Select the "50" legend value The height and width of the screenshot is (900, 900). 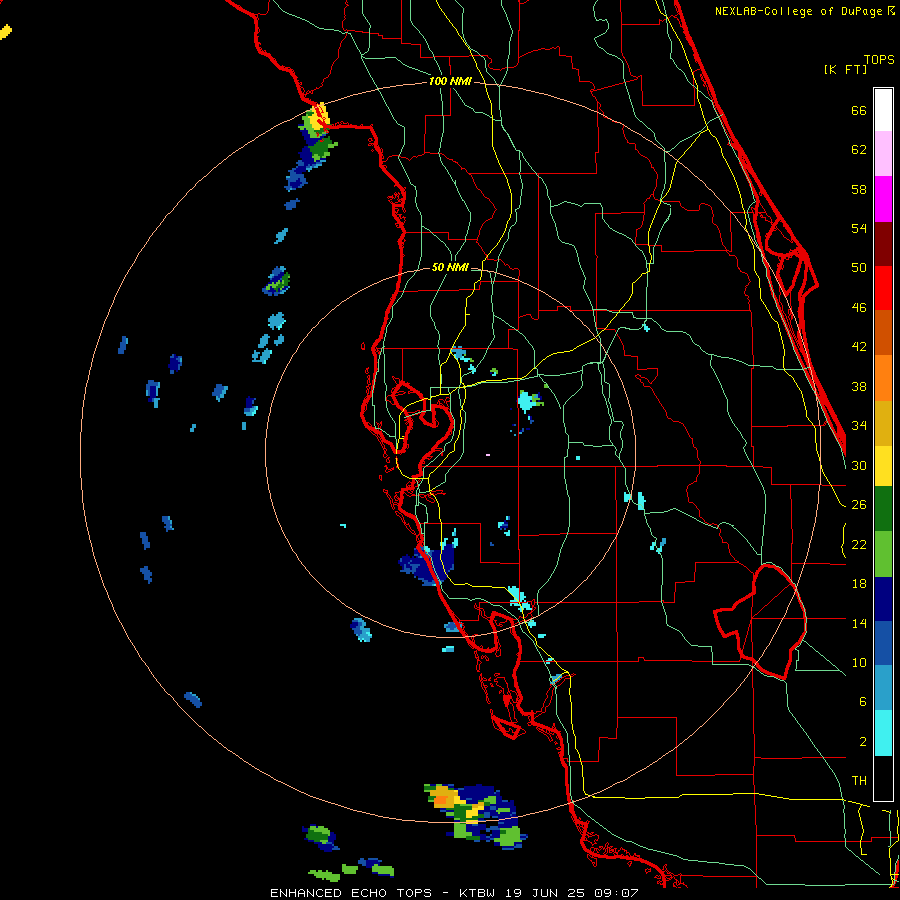[x=859, y=268]
